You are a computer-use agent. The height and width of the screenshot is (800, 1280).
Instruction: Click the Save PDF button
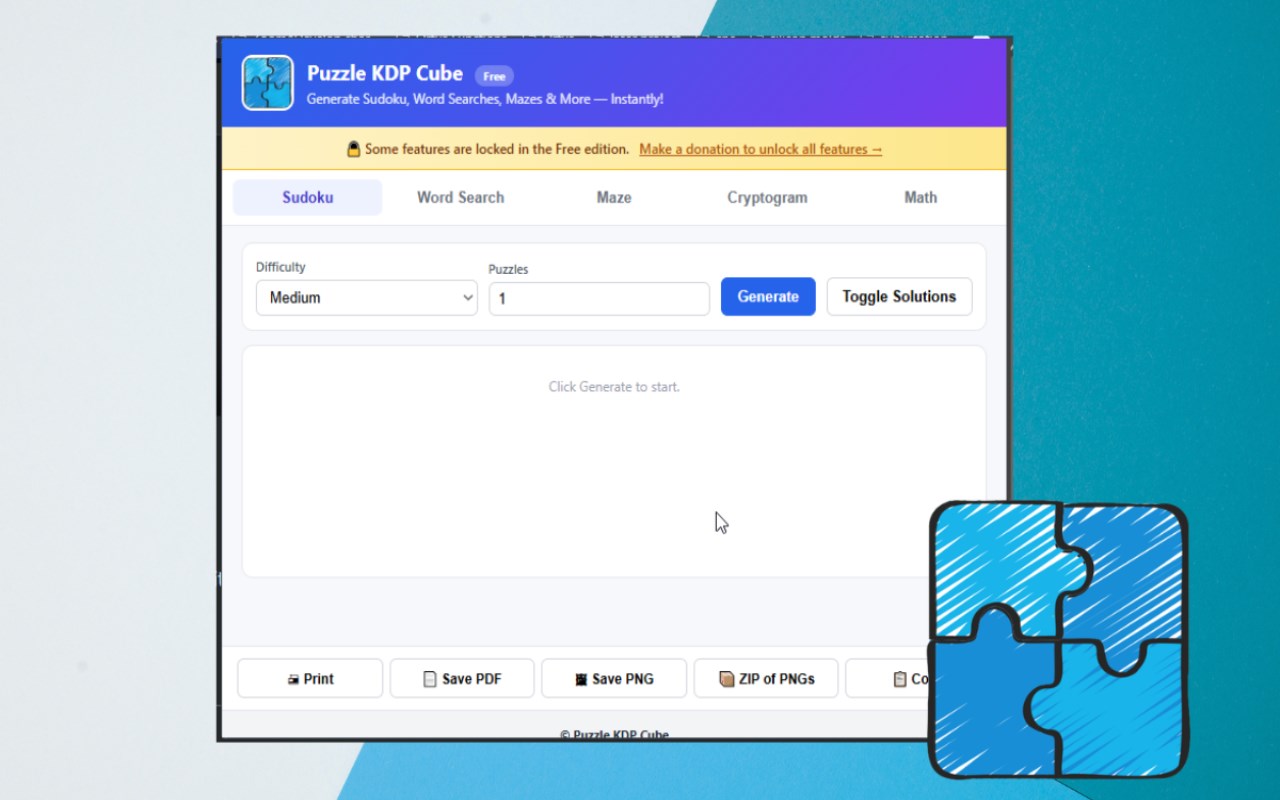coord(462,678)
